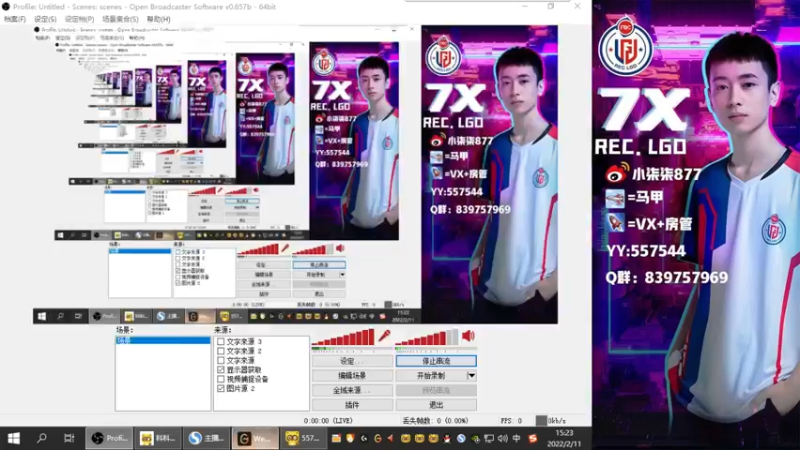800x450 pixels.
Task: Click the 设定... button
Action: (x=352, y=361)
